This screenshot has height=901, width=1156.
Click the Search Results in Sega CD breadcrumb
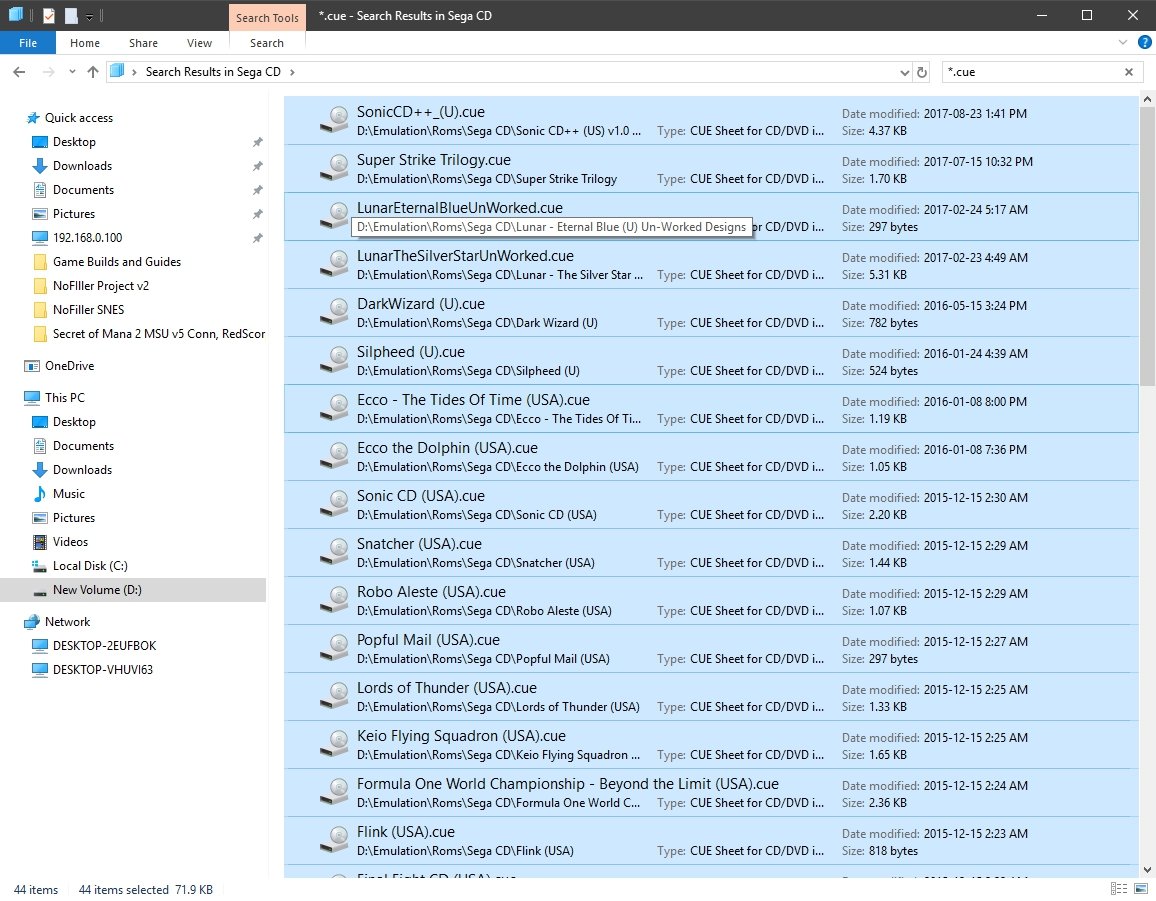tap(213, 72)
